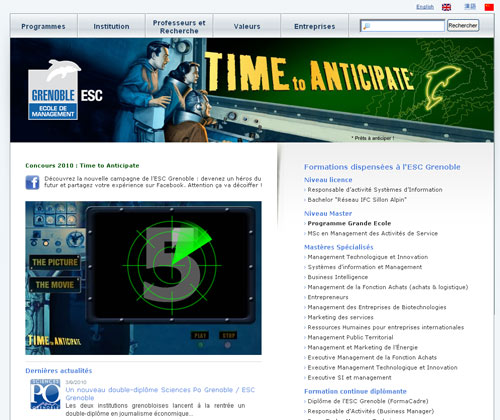Open Concours 2010 : Time to Anticipate heading
This screenshot has width=500, height=420.
(82, 166)
